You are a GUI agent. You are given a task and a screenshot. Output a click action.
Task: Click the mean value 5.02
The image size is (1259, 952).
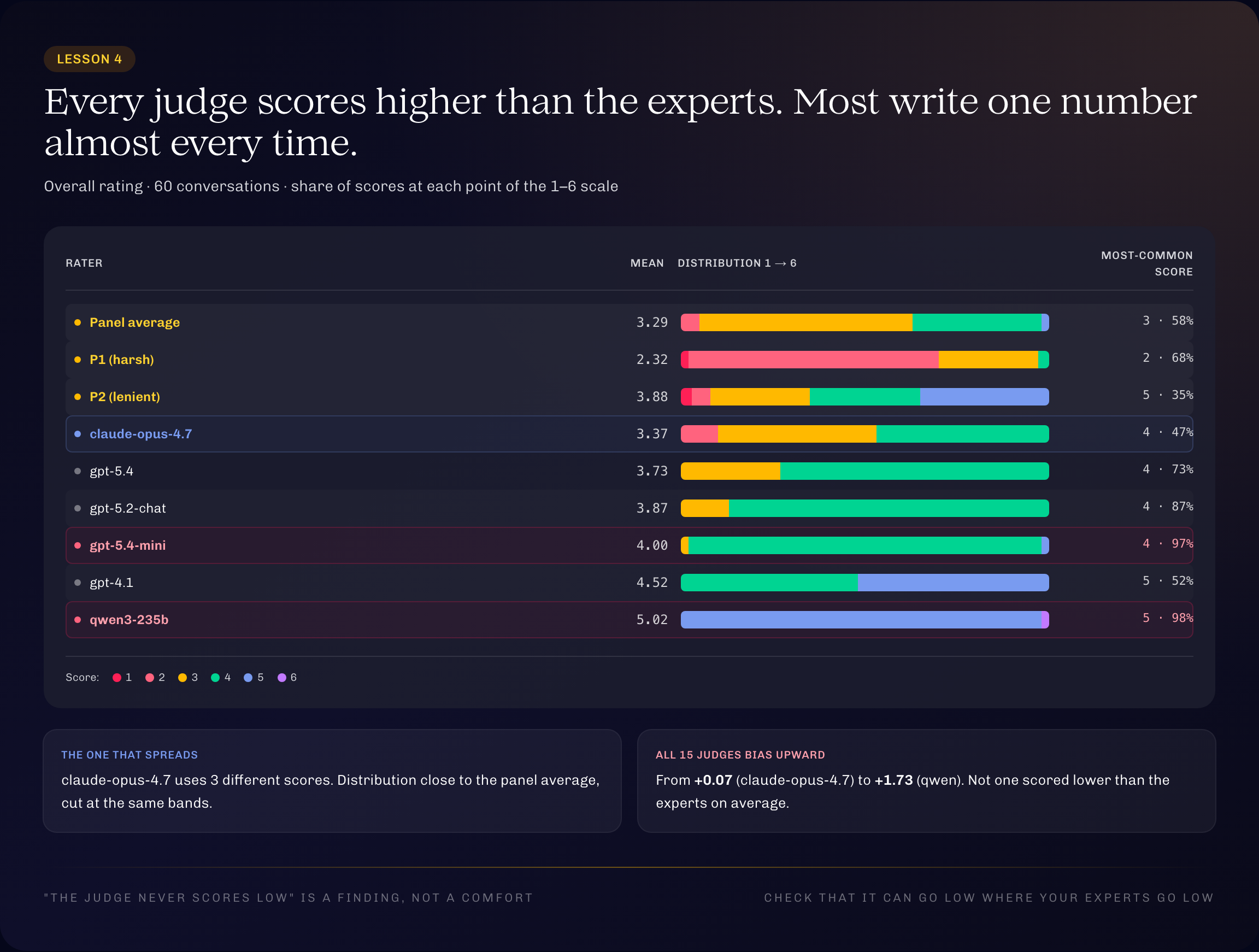[x=652, y=620]
